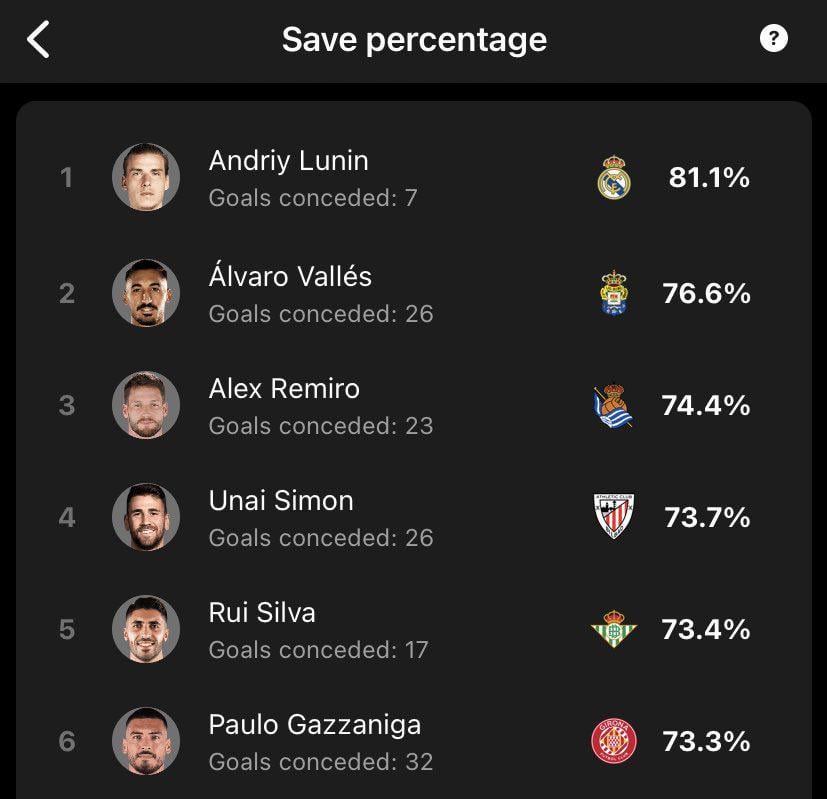
Task: Open Unai Simon's player photo
Action: (x=146, y=517)
